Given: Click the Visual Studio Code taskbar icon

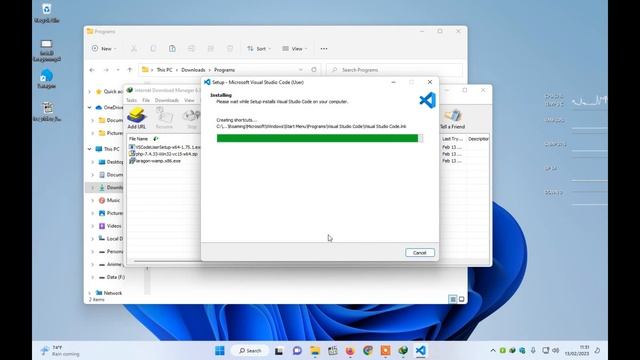Looking at the screenshot, I should tap(420, 351).
